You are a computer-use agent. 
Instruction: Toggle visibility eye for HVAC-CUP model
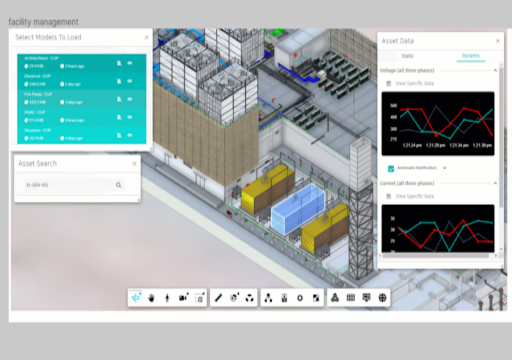130,117
